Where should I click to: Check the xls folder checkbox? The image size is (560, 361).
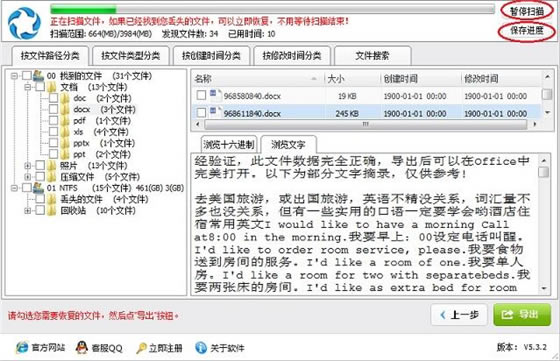coord(53,132)
